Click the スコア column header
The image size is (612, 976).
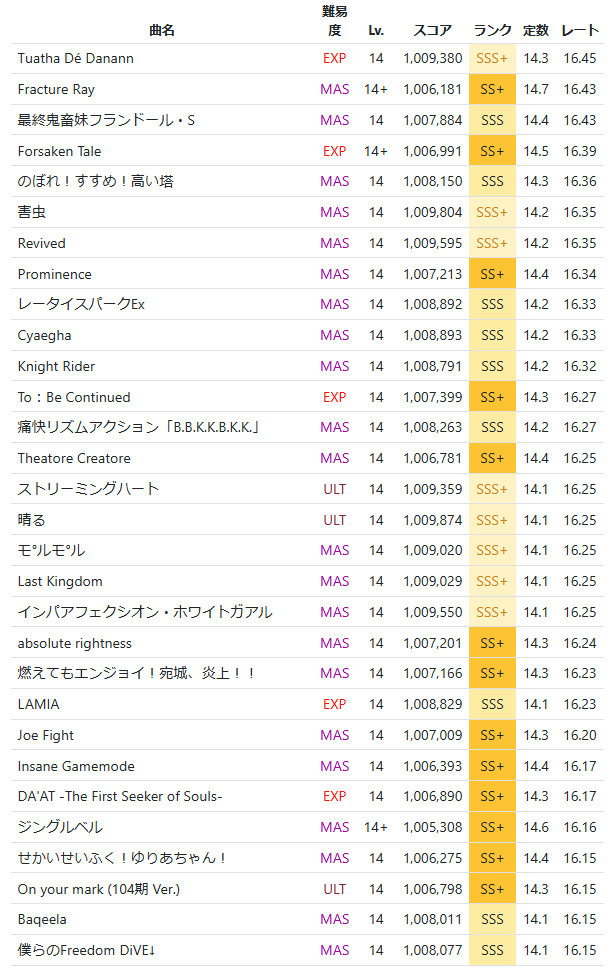pyautogui.click(x=432, y=30)
